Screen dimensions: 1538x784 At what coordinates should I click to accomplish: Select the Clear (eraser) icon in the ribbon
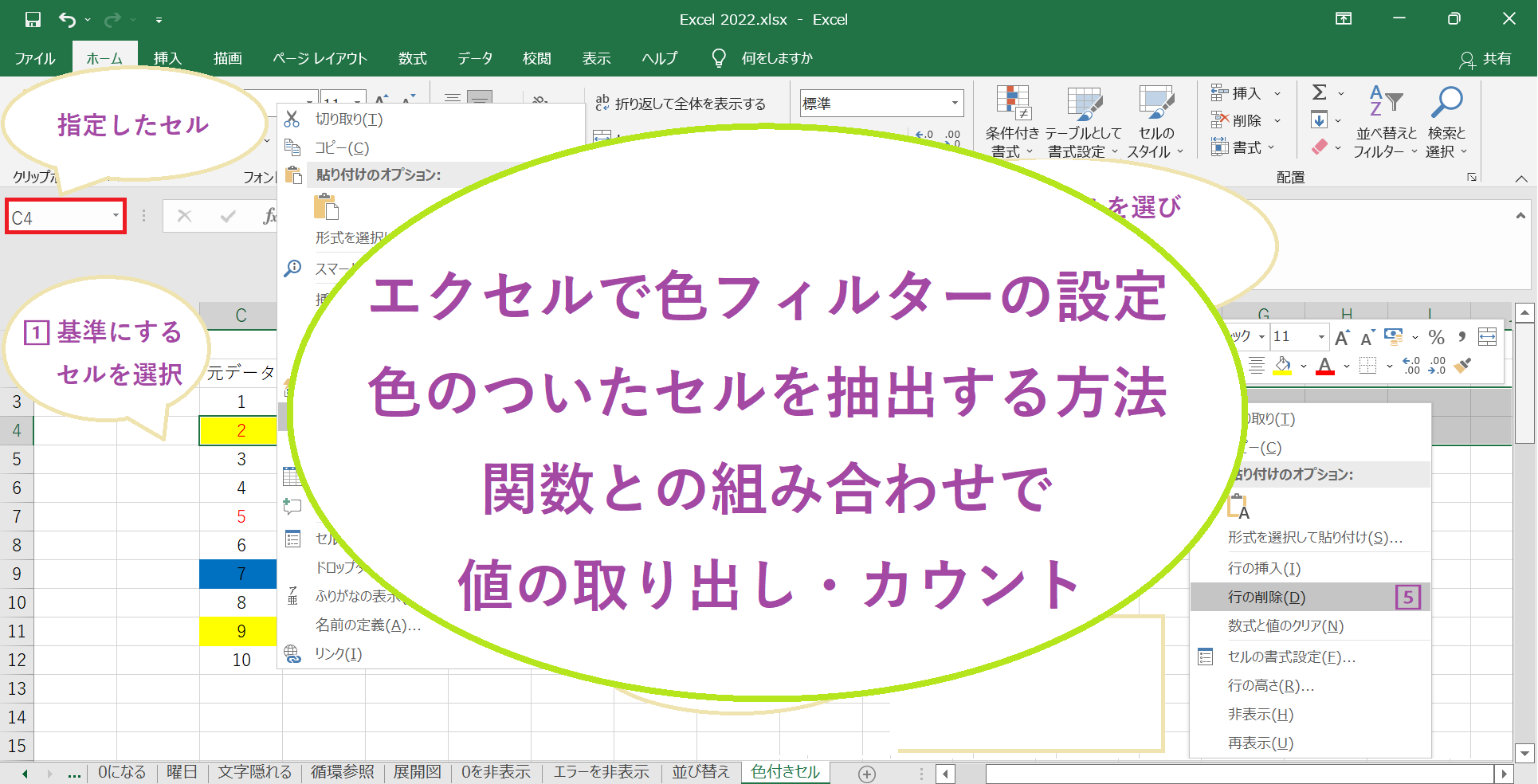1318,147
